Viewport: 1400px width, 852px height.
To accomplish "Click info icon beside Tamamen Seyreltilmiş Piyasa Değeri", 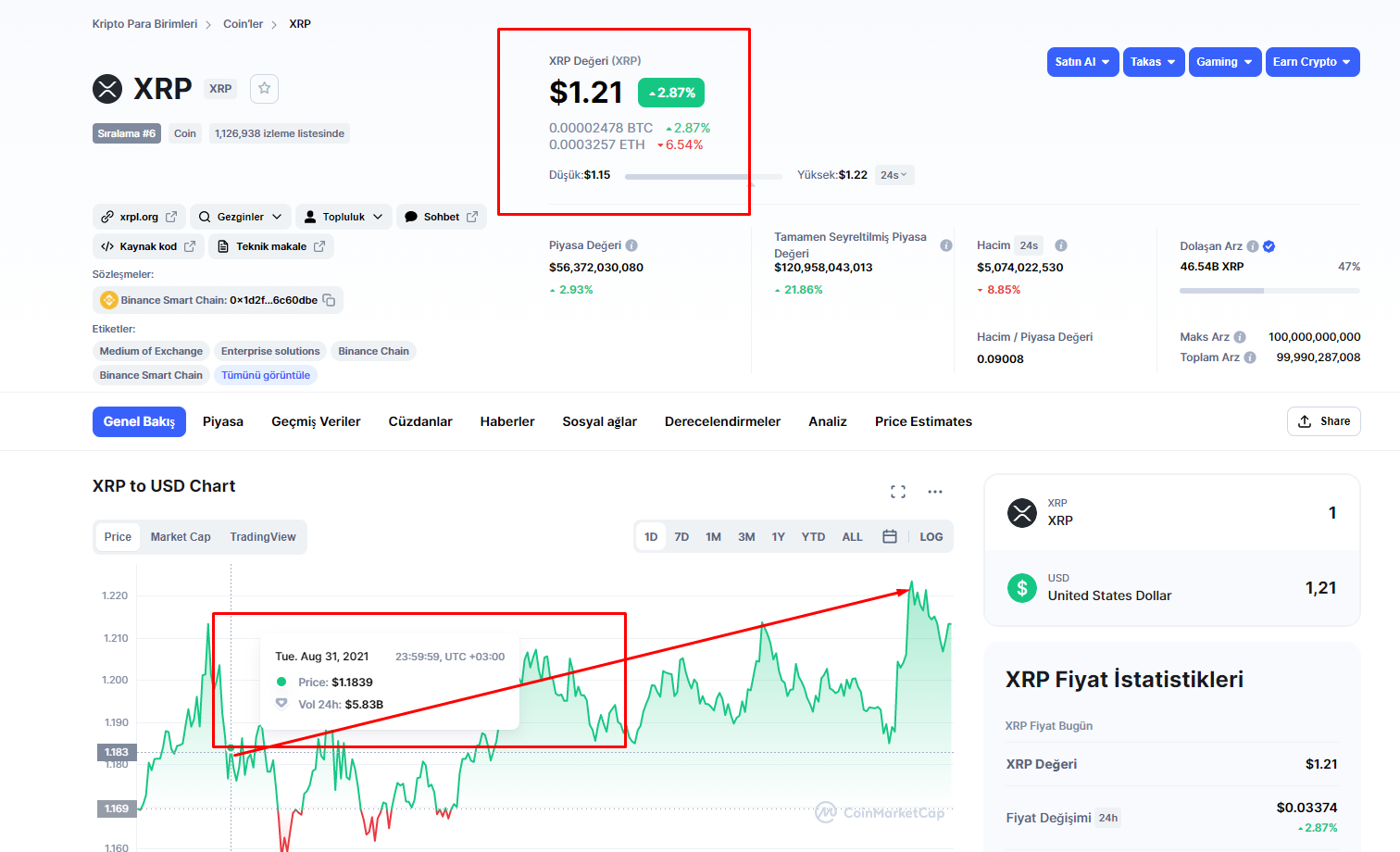I will (x=946, y=245).
